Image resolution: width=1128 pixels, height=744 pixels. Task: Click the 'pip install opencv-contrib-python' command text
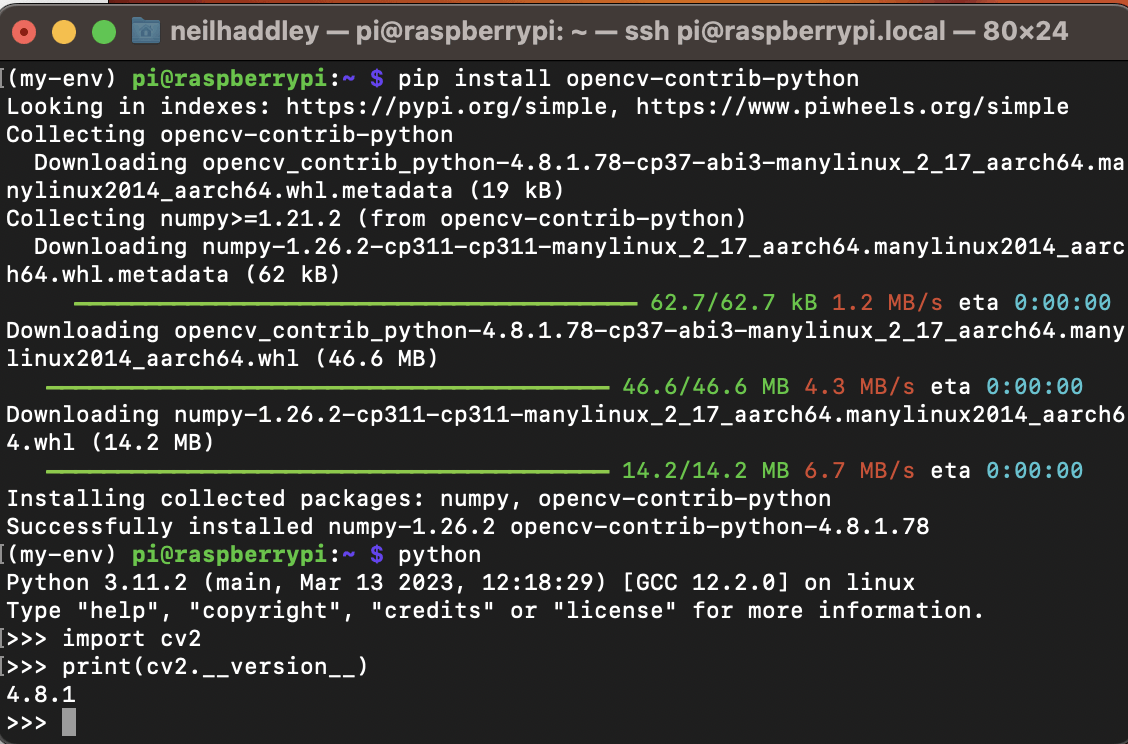pos(628,78)
